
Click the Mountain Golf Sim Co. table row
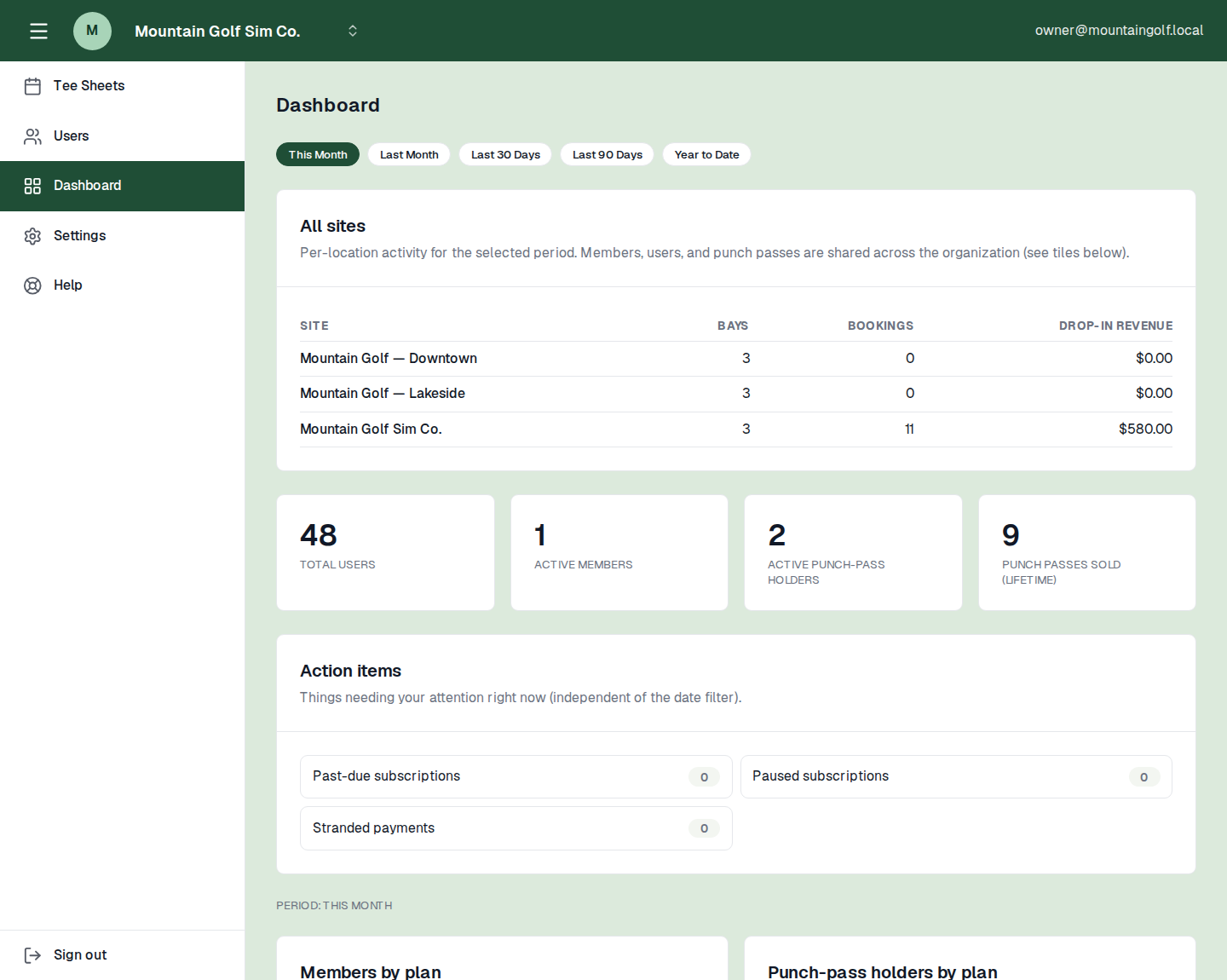tap(736, 429)
